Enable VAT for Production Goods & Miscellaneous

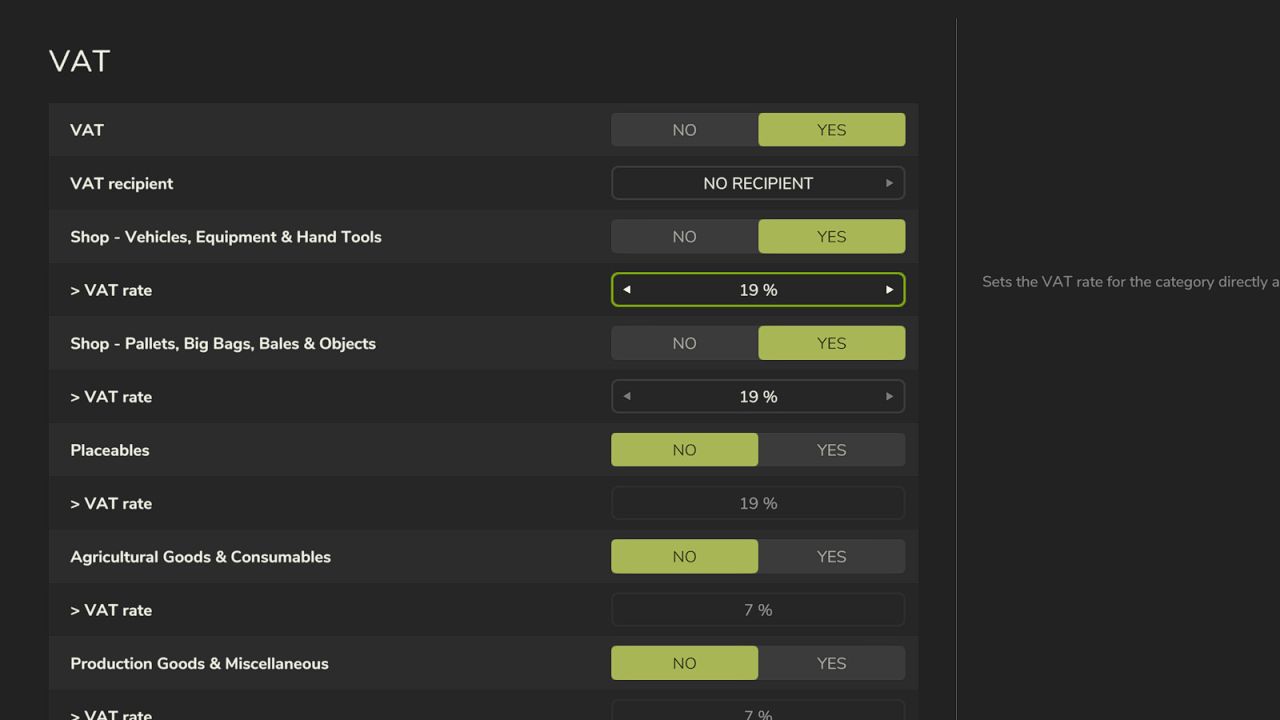pyautogui.click(x=832, y=663)
